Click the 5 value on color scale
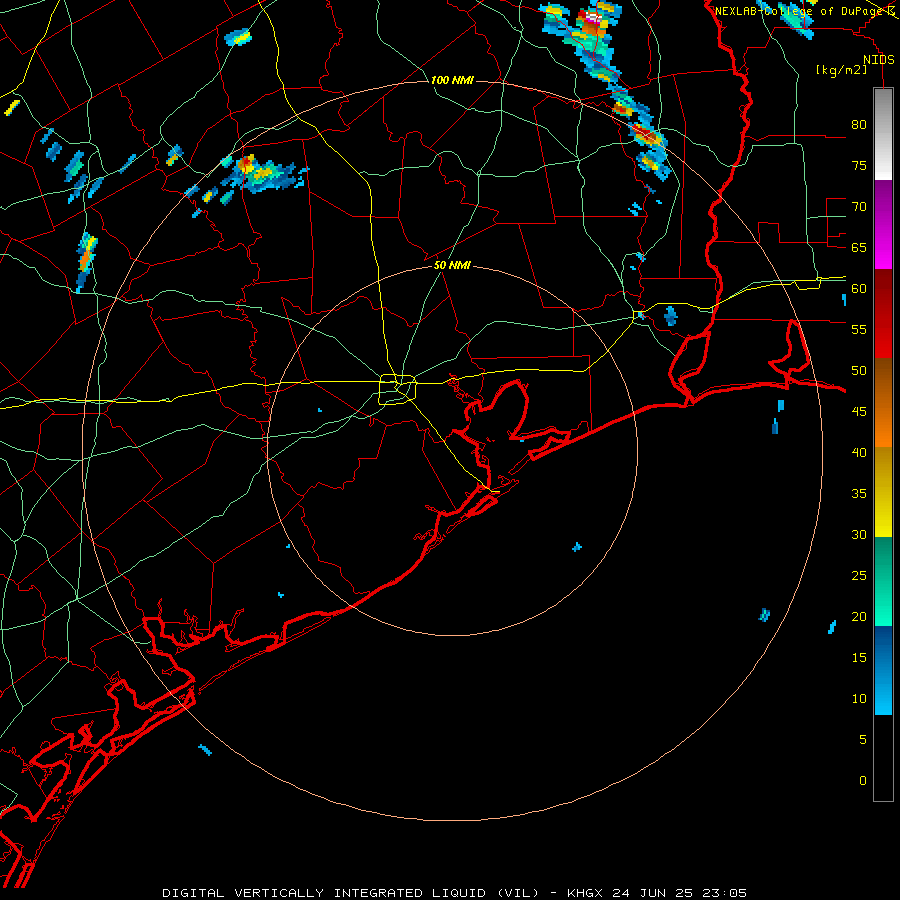900x900 pixels. point(863,739)
